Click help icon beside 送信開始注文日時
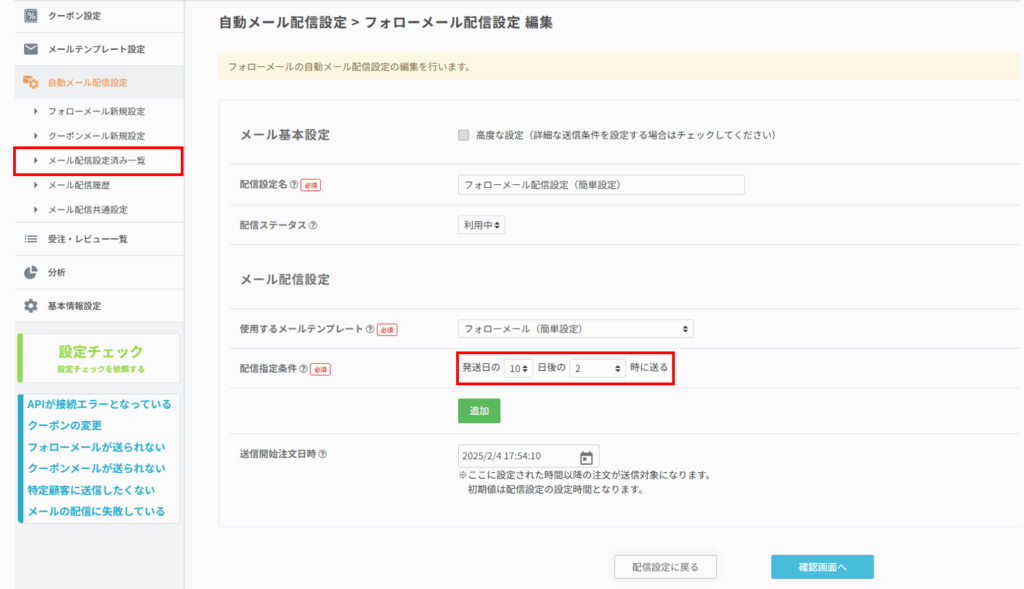This screenshot has height=589, width=1024. pyautogui.click(x=323, y=454)
